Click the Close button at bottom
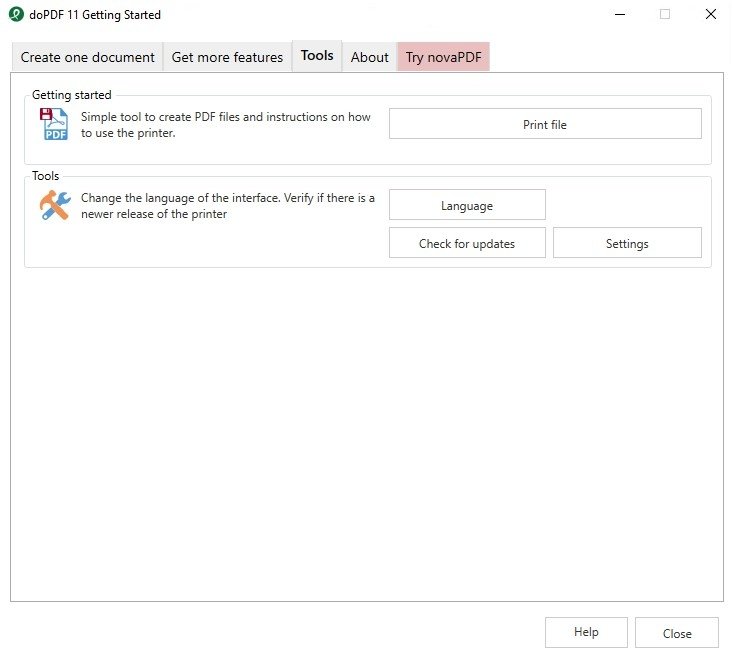This screenshot has height=659, width=733. coord(677,632)
